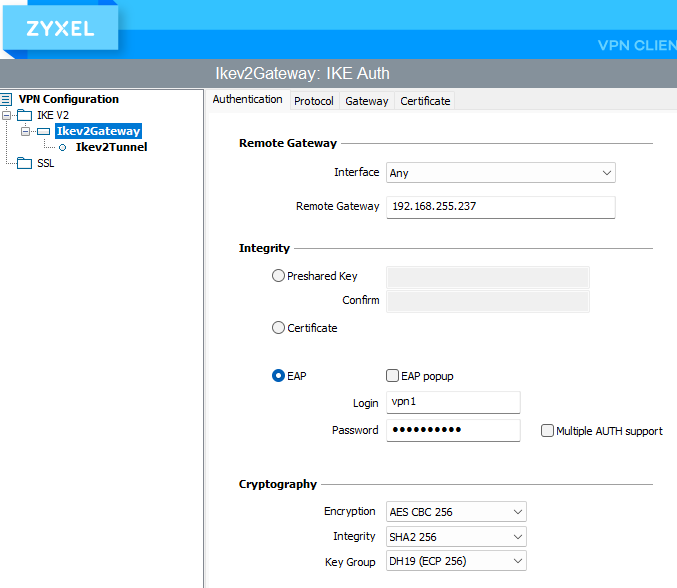This screenshot has width=677, height=588.
Task: Open the Interface dropdown
Action: (x=501, y=173)
